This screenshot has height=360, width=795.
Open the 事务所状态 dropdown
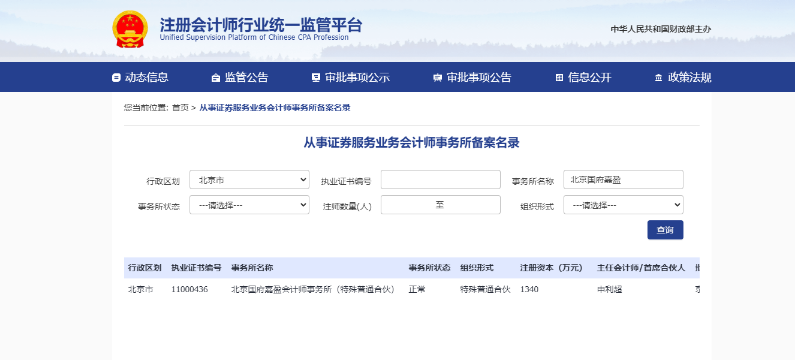[x=249, y=205]
